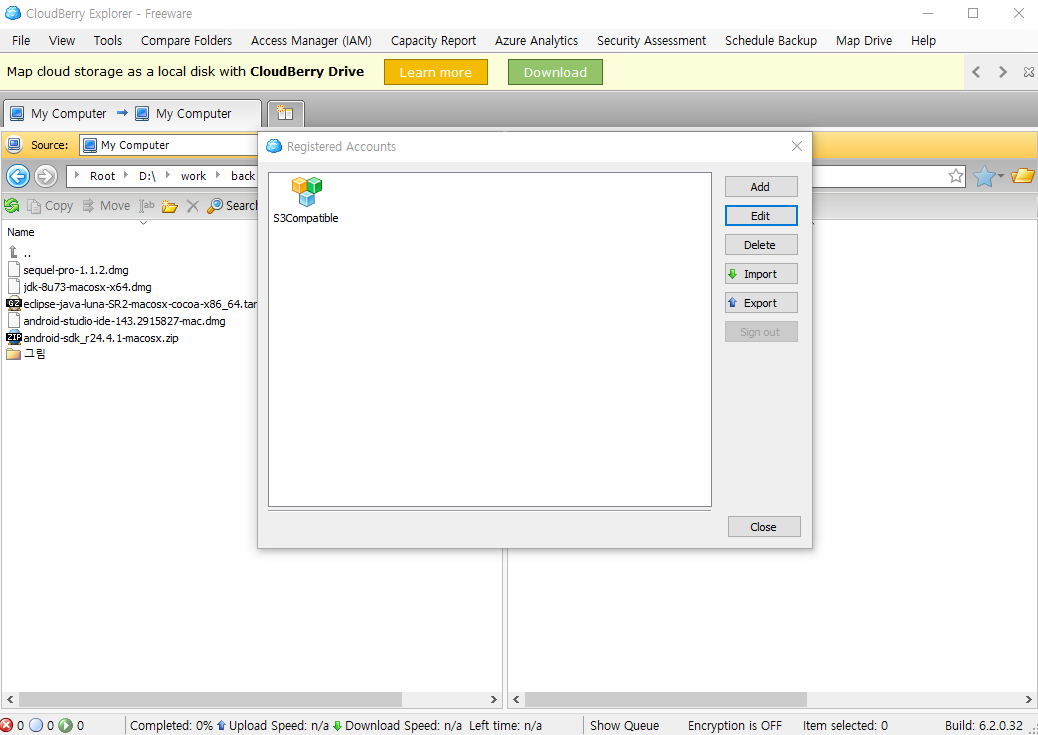
Task: Click Show Queue in status bar
Action: click(x=624, y=726)
